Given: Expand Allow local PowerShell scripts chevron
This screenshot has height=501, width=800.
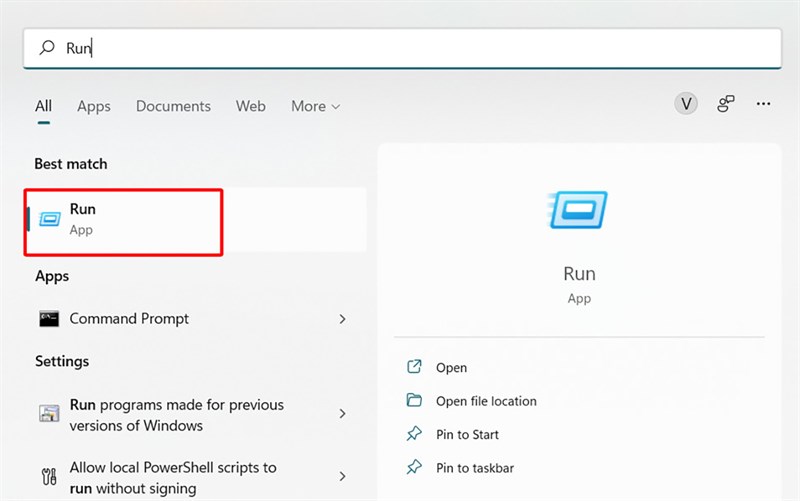Looking at the screenshot, I should pyautogui.click(x=342, y=477).
